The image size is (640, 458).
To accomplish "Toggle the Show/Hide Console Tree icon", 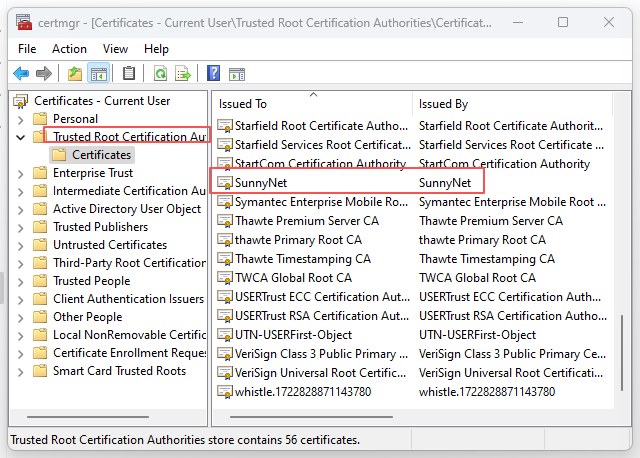I will coord(99,73).
